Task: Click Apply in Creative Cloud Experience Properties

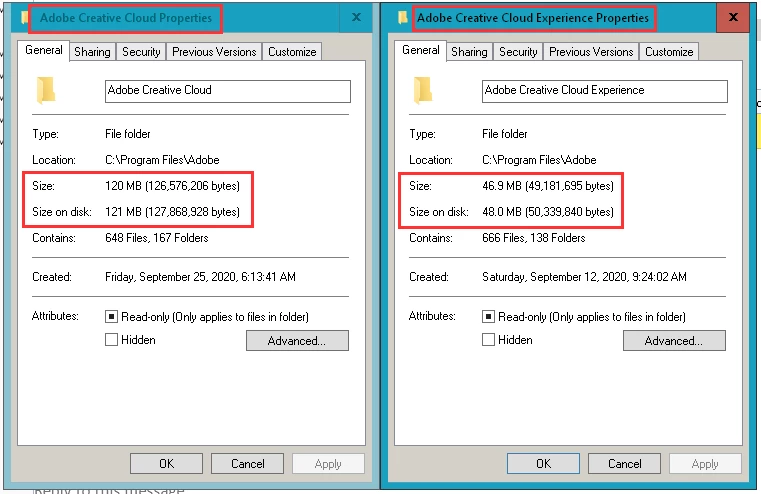Action: tap(705, 464)
